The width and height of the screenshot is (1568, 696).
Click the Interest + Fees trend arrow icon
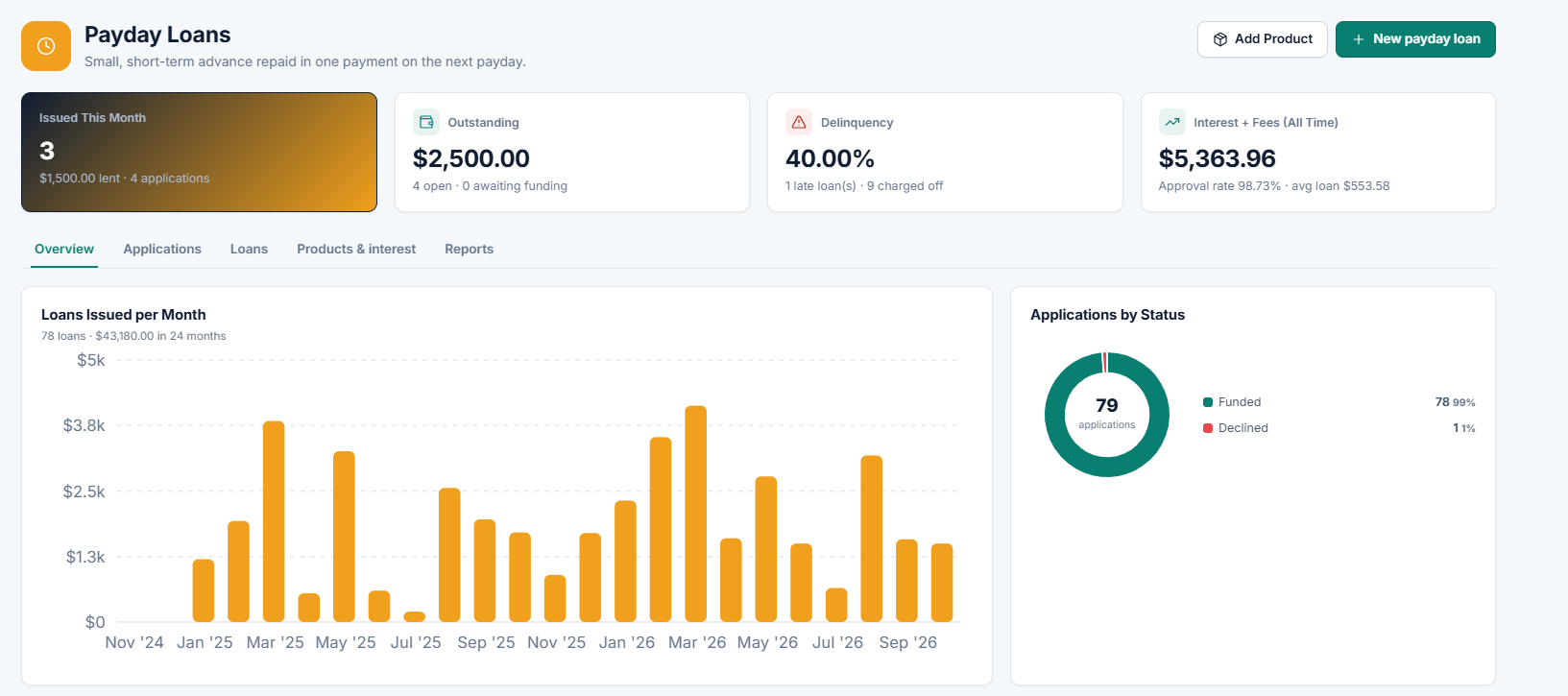1172,122
